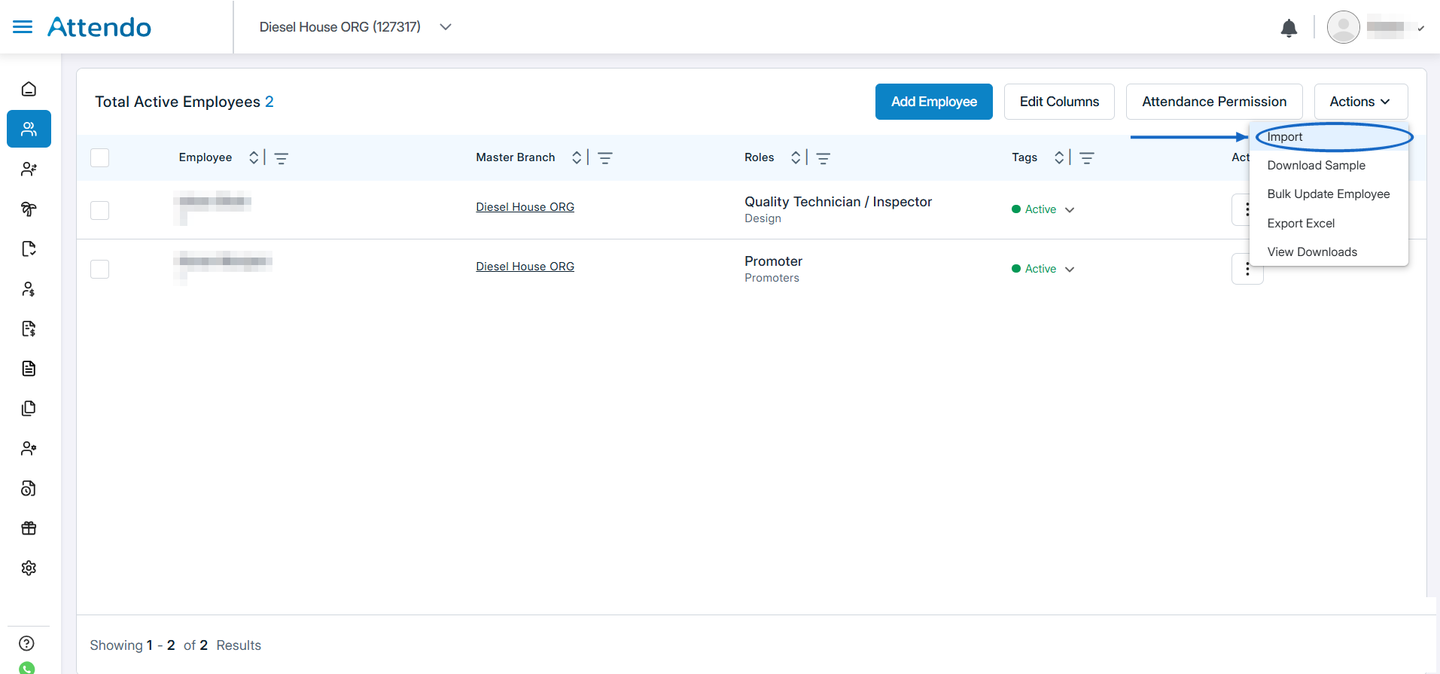Check the Quality Technician row checkbox
This screenshot has width=1440, height=674.
click(100, 210)
